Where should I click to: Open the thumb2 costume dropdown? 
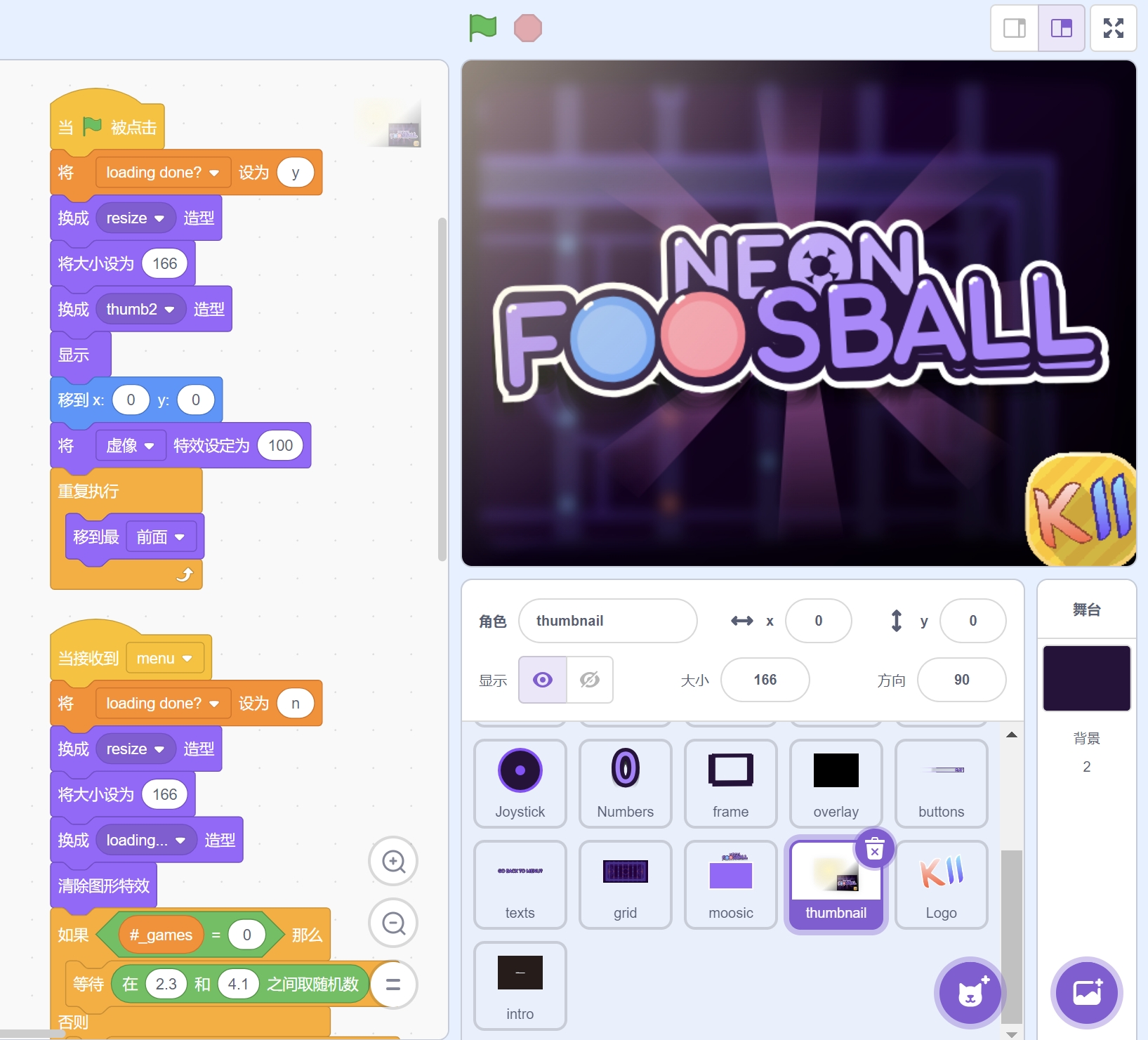point(169,310)
